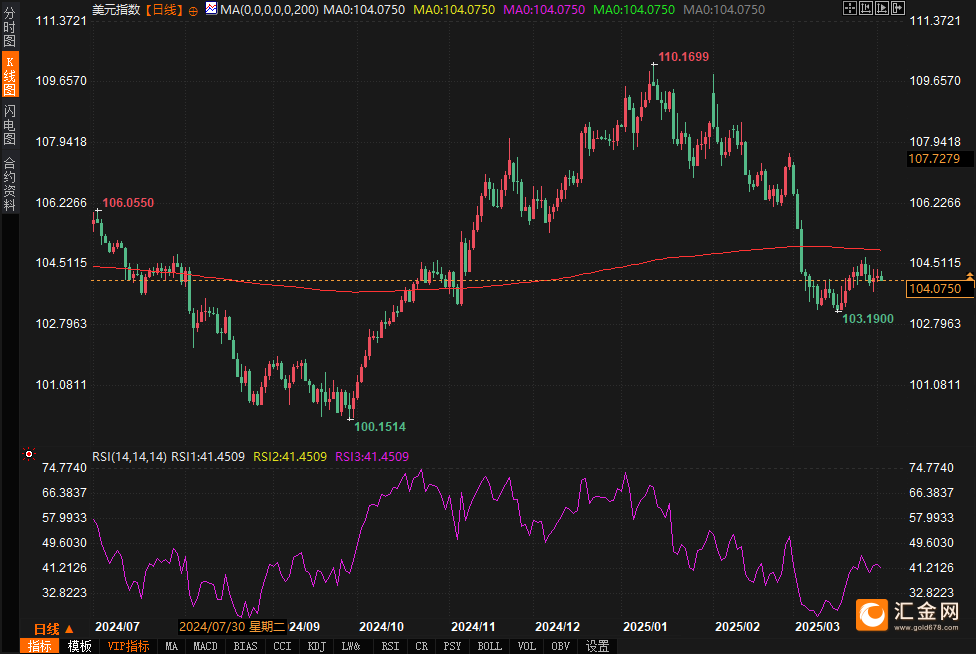Select the BIAS indicator button
This screenshot has height=654, width=976.
click(245, 646)
